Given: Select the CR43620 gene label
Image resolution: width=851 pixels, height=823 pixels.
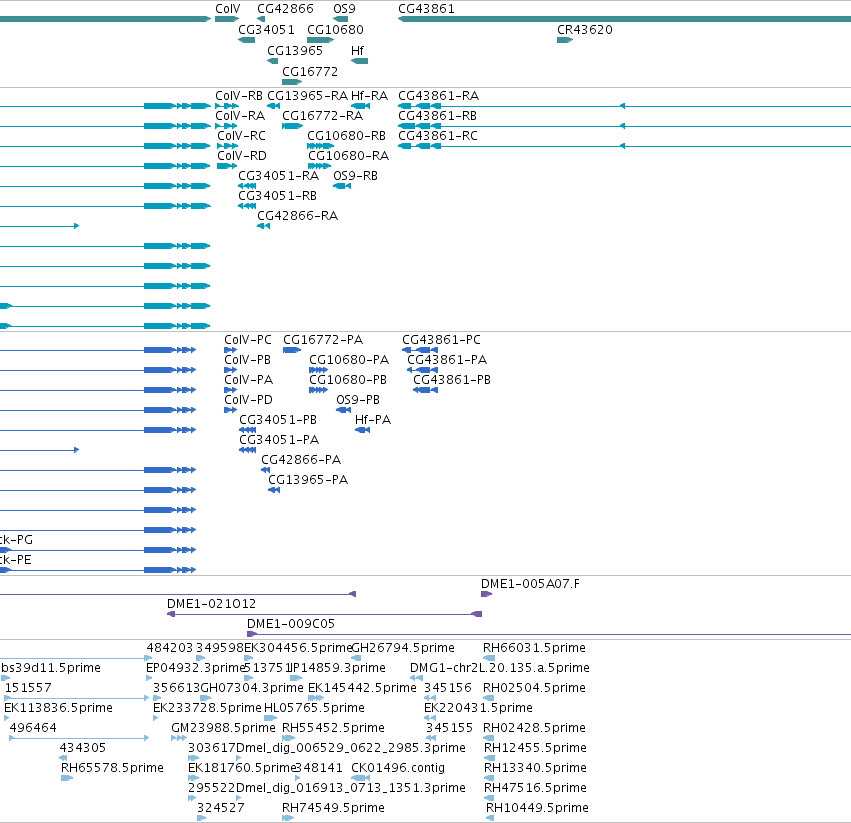Looking at the screenshot, I should pyautogui.click(x=585, y=30).
